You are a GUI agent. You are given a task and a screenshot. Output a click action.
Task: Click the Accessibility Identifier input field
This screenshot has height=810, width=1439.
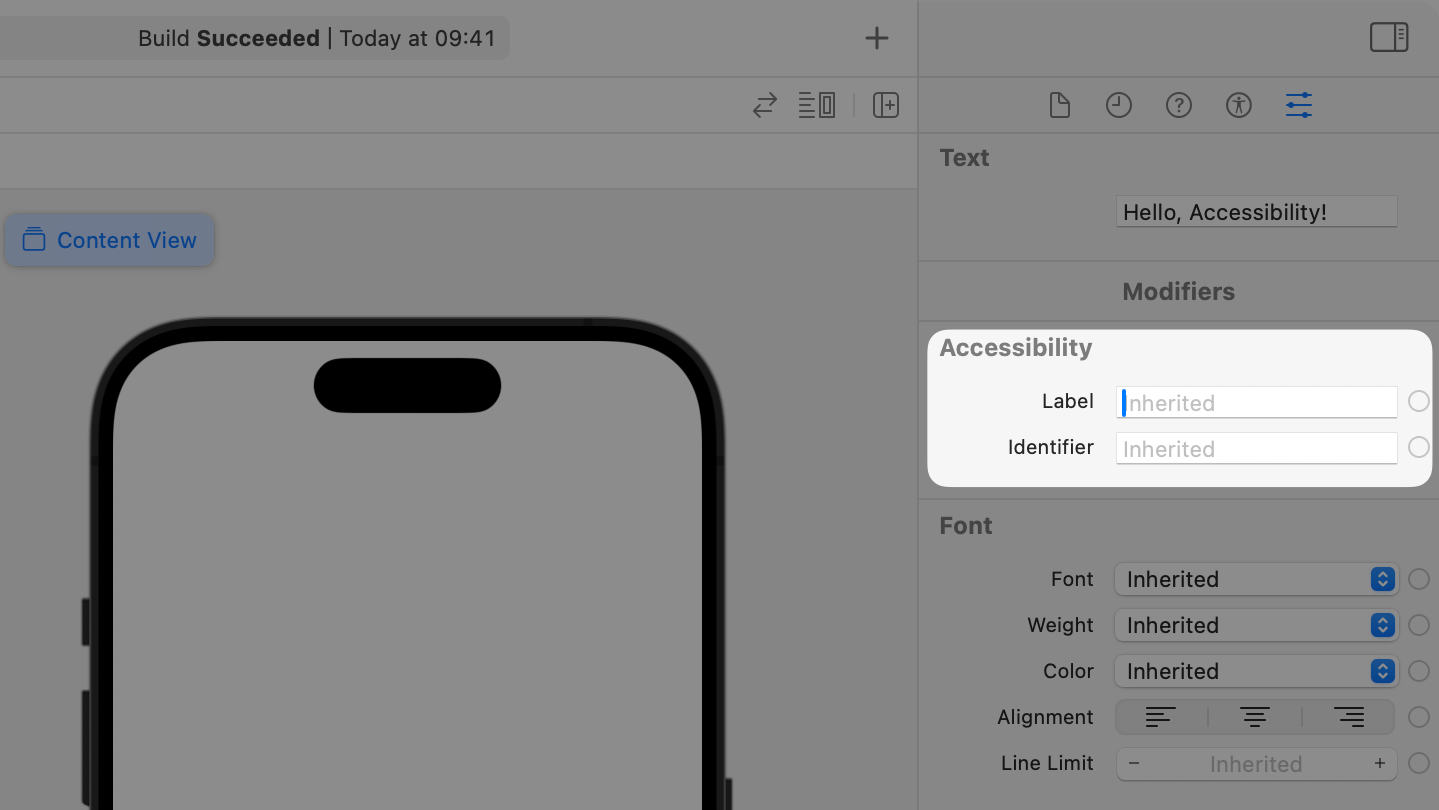tap(1256, 448)
